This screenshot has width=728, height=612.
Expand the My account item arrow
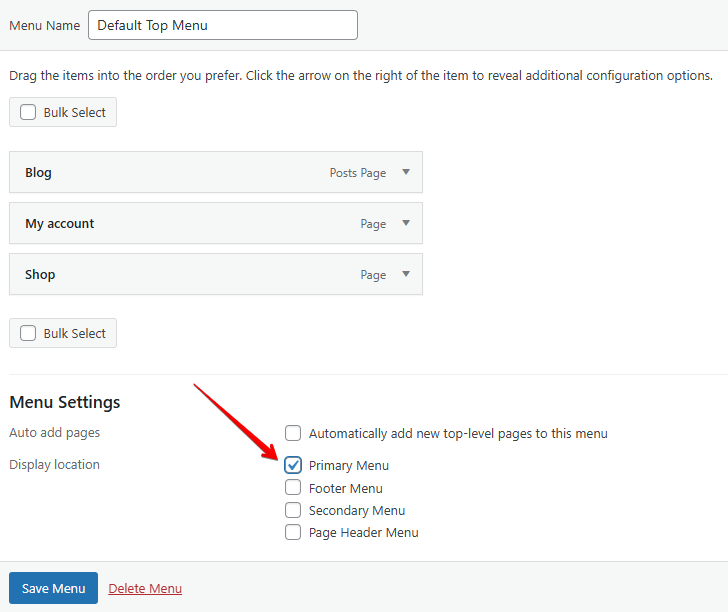[406, 223]
